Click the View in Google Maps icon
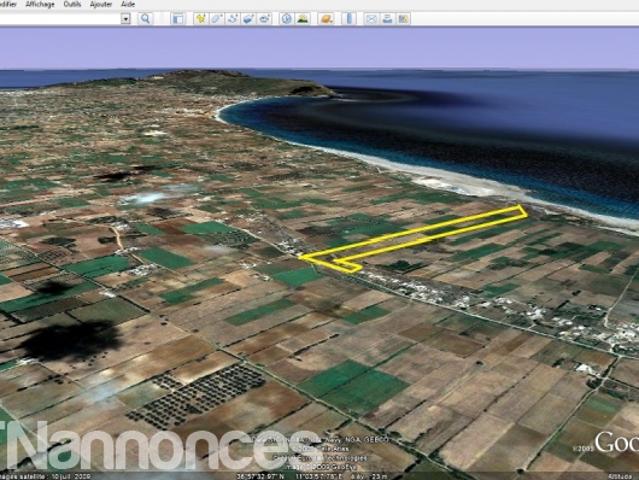 pyautogui.click(x=403, y=19)
